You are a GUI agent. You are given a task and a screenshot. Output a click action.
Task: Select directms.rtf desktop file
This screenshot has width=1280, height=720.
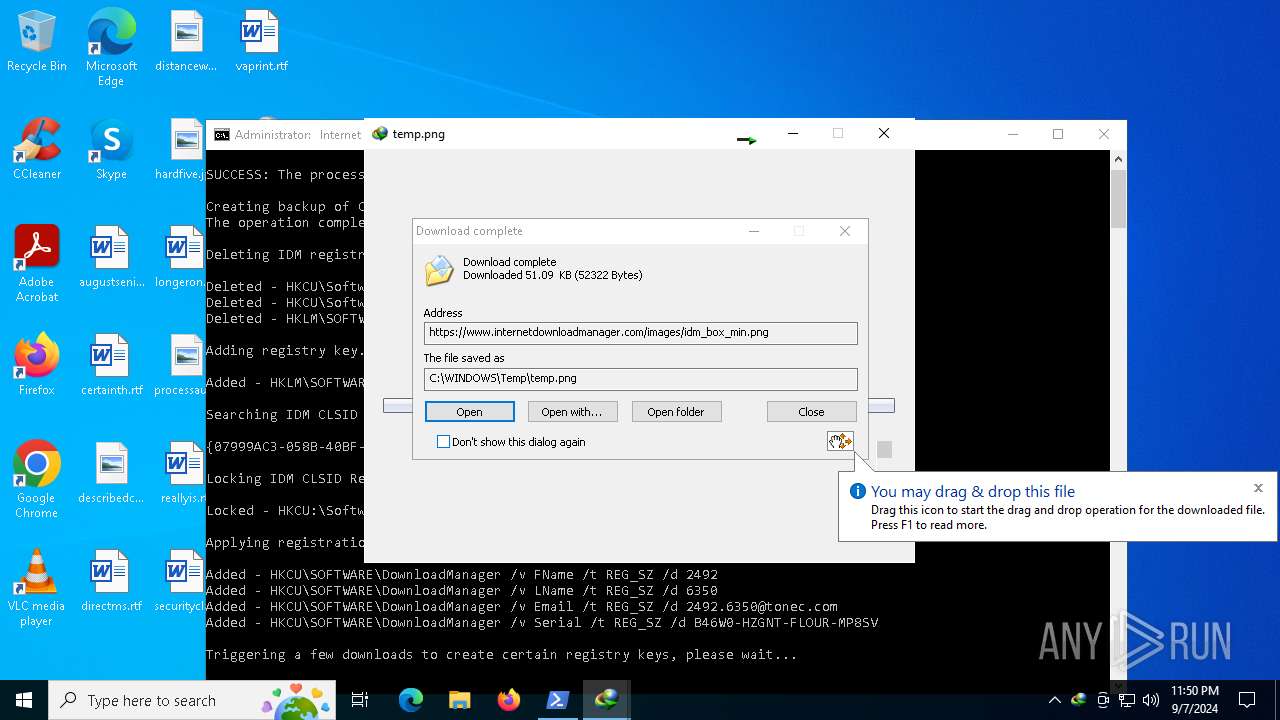(x=111, y=582)
